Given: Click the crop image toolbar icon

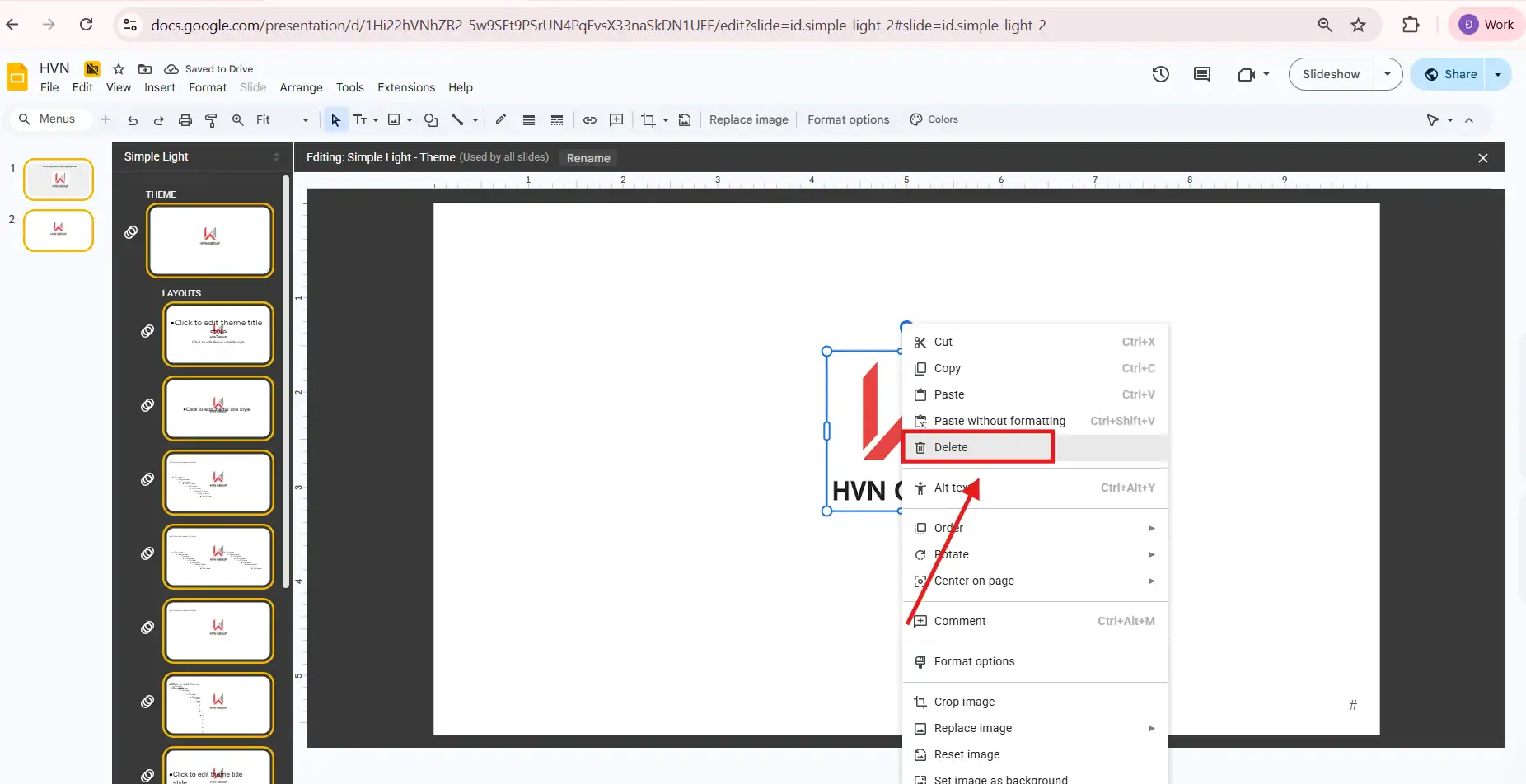Looking at the screenshot, I should pyautogui.click(x=648, y=120).
